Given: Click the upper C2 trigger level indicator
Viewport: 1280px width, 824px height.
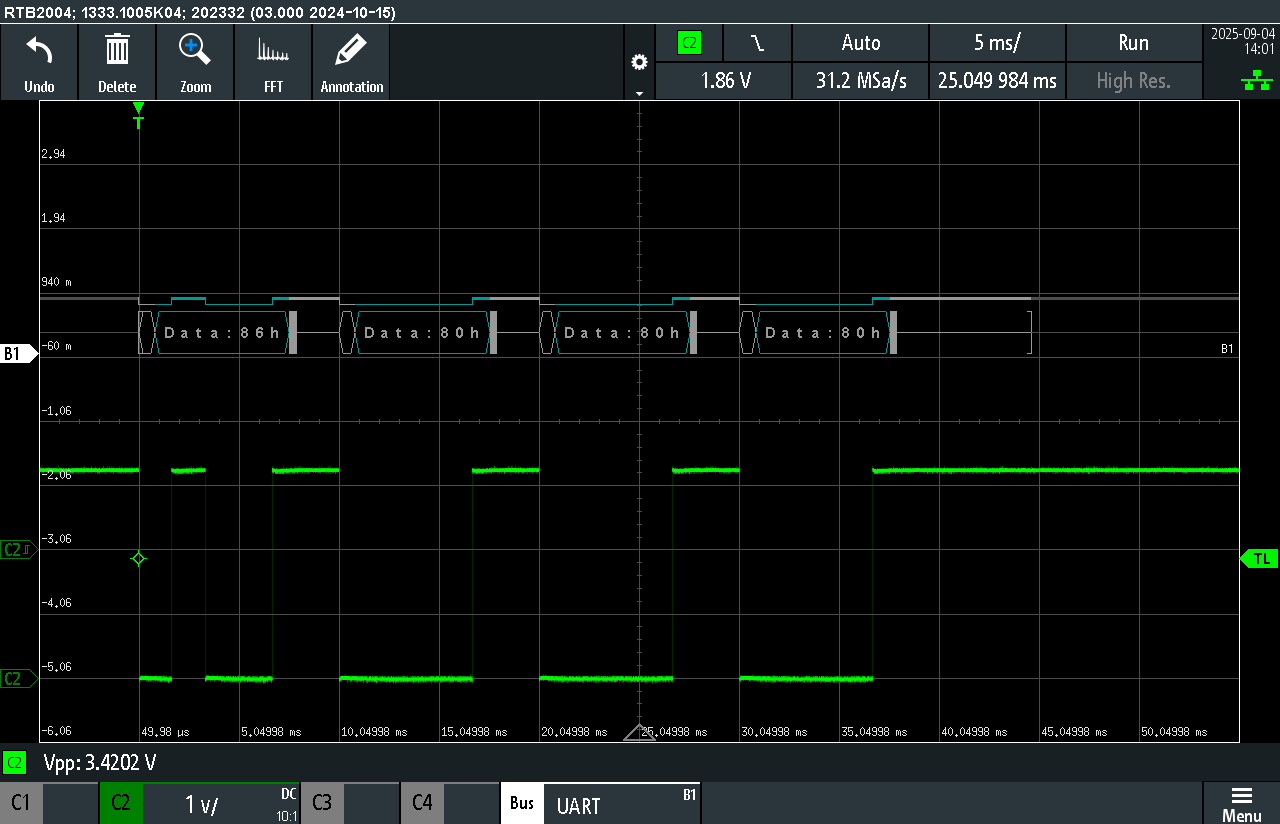Looking at the screenshot, I should click(x=19, y=549).
